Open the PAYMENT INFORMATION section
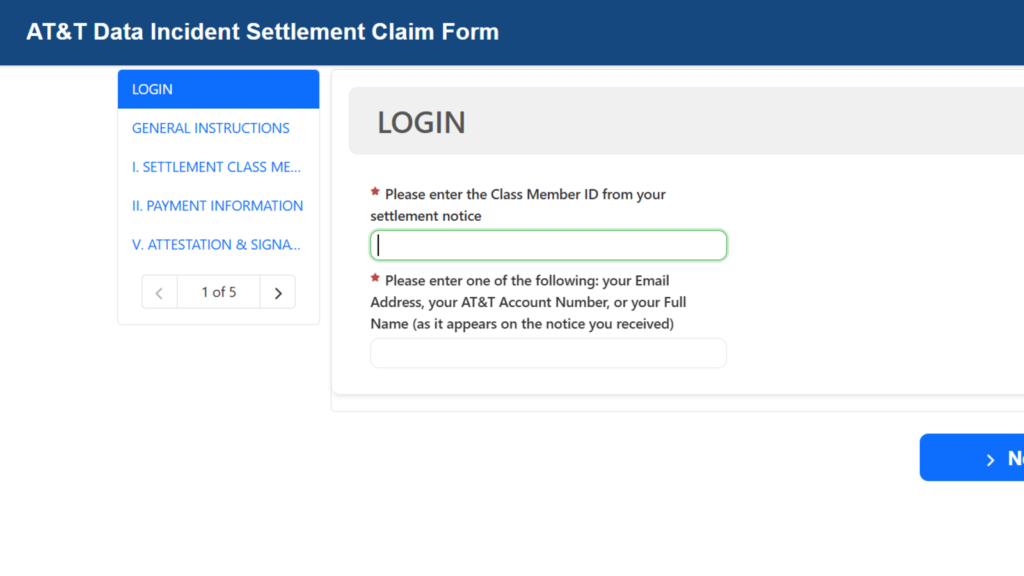The width and height of the screenshot is (1024, 576). [217, 205]
